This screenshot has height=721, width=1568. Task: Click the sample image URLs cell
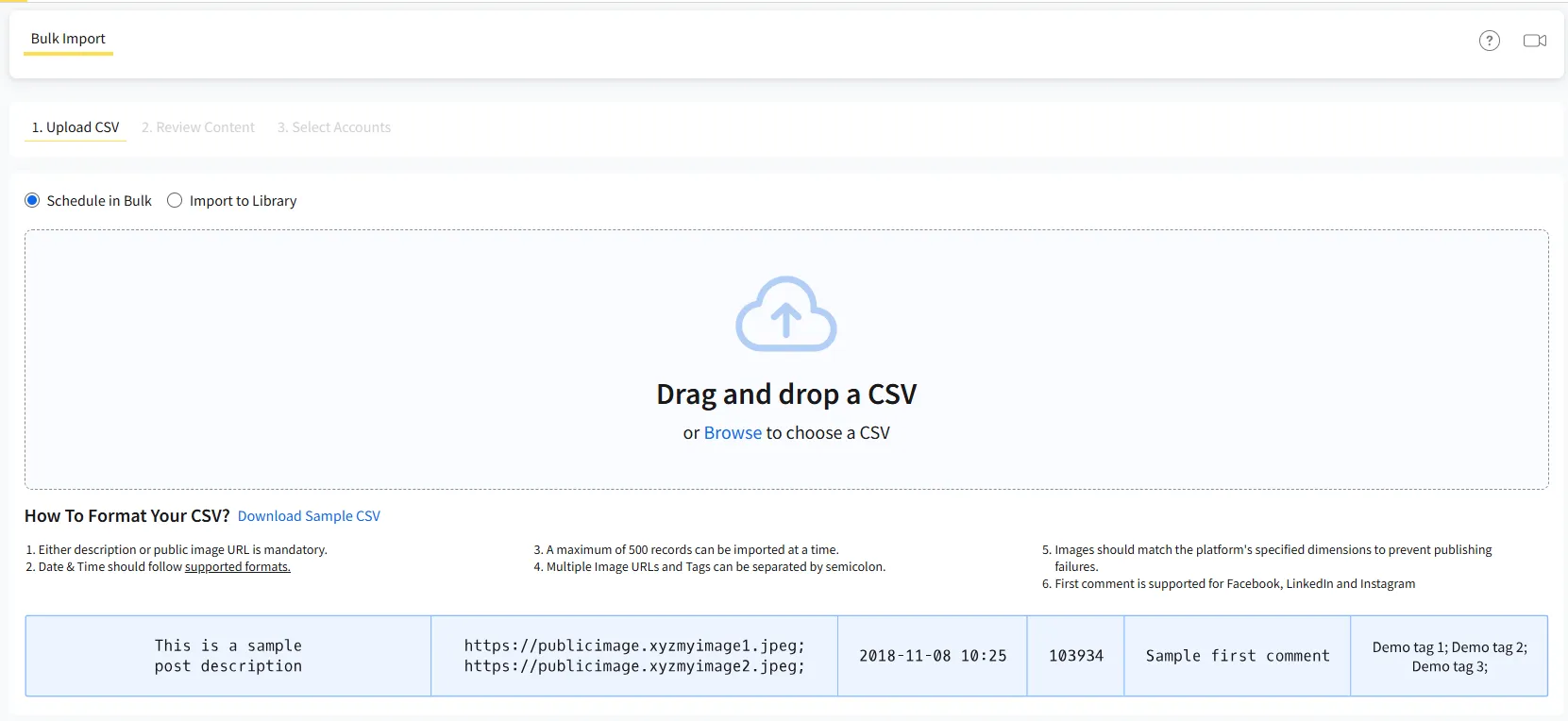634,656
